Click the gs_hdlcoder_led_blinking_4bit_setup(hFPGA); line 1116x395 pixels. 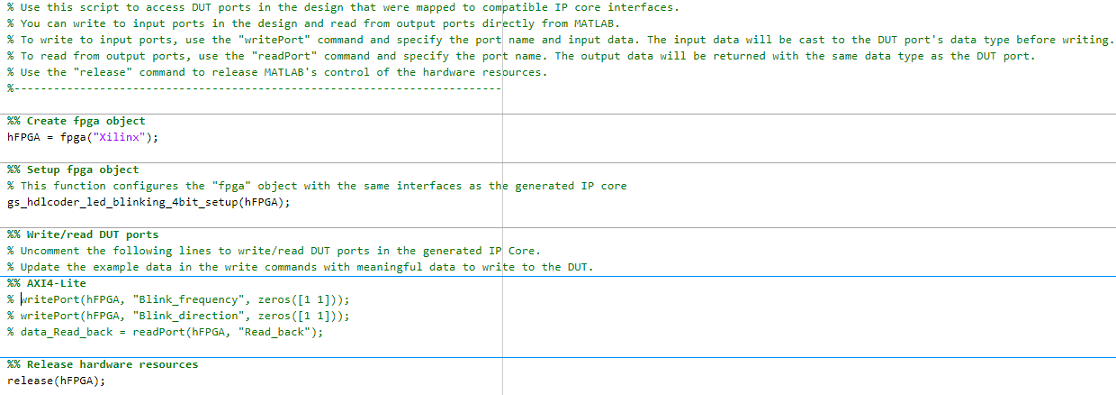[x=149, y=202]
